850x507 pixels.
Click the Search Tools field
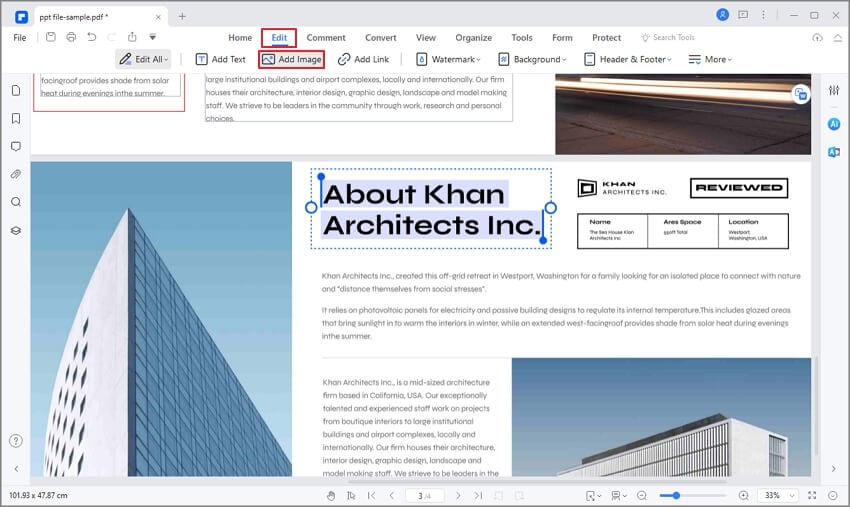click(668, 37)
